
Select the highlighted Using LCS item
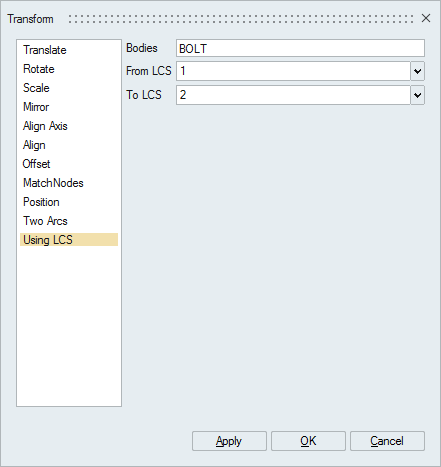[69, 240]
